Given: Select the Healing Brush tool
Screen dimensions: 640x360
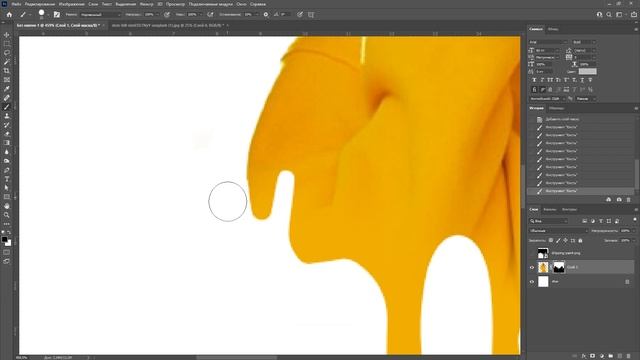Looking at the screenshot, I should click(7, 98).
